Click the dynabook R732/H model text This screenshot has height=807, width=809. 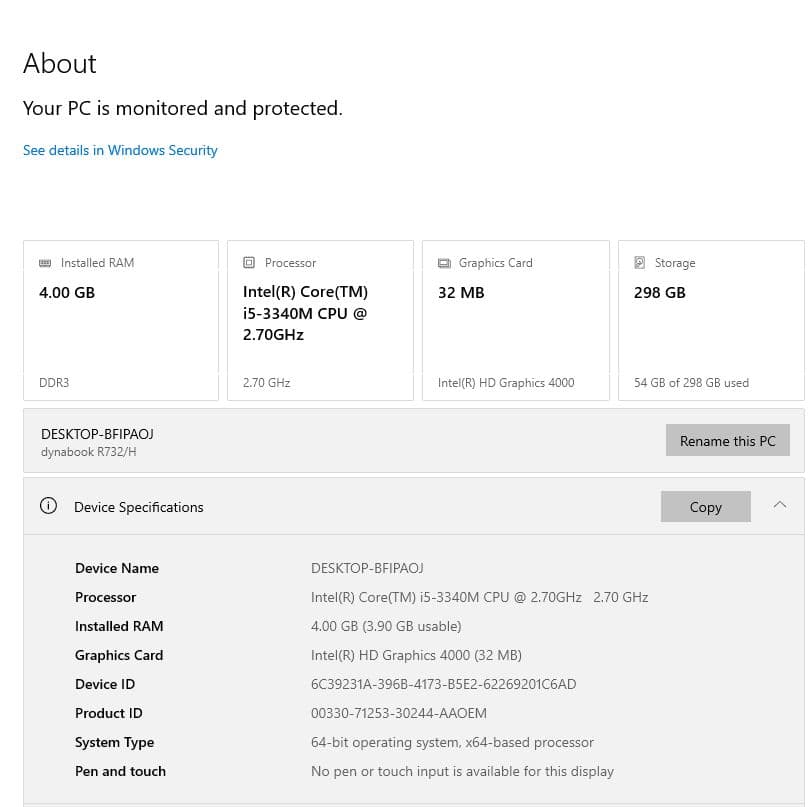pos(89,452)
